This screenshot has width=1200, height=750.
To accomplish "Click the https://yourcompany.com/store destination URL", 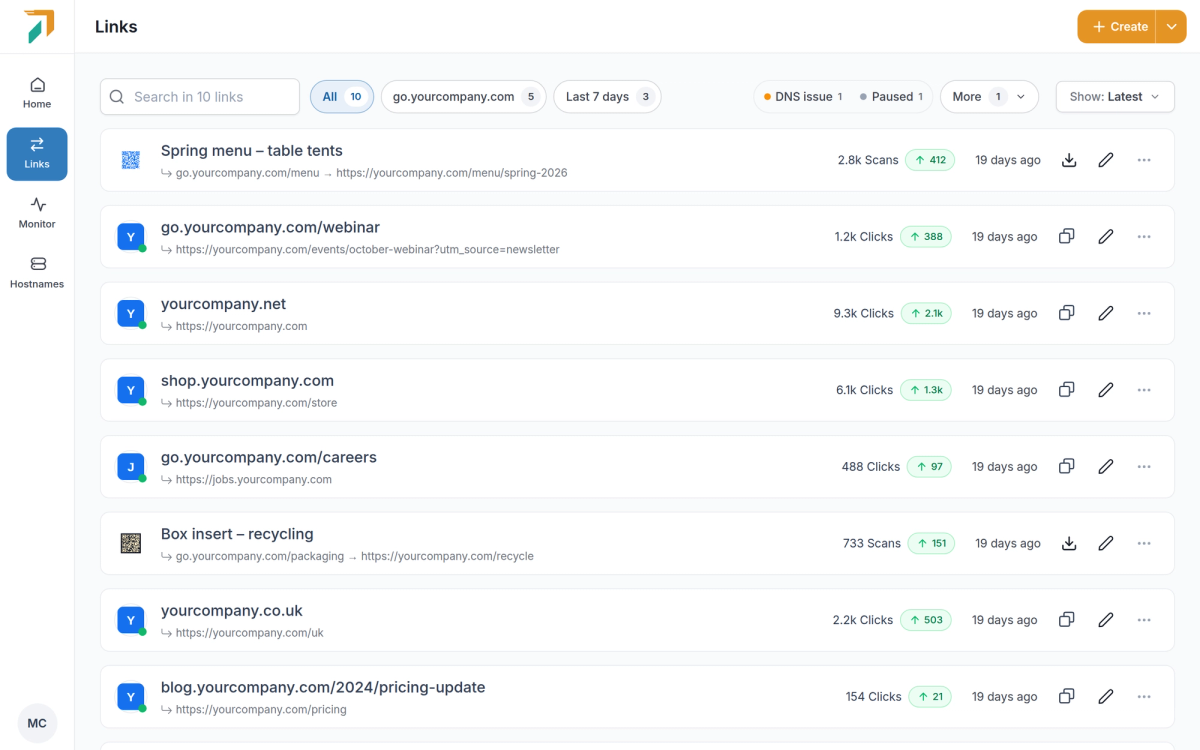I will [257, 403].
